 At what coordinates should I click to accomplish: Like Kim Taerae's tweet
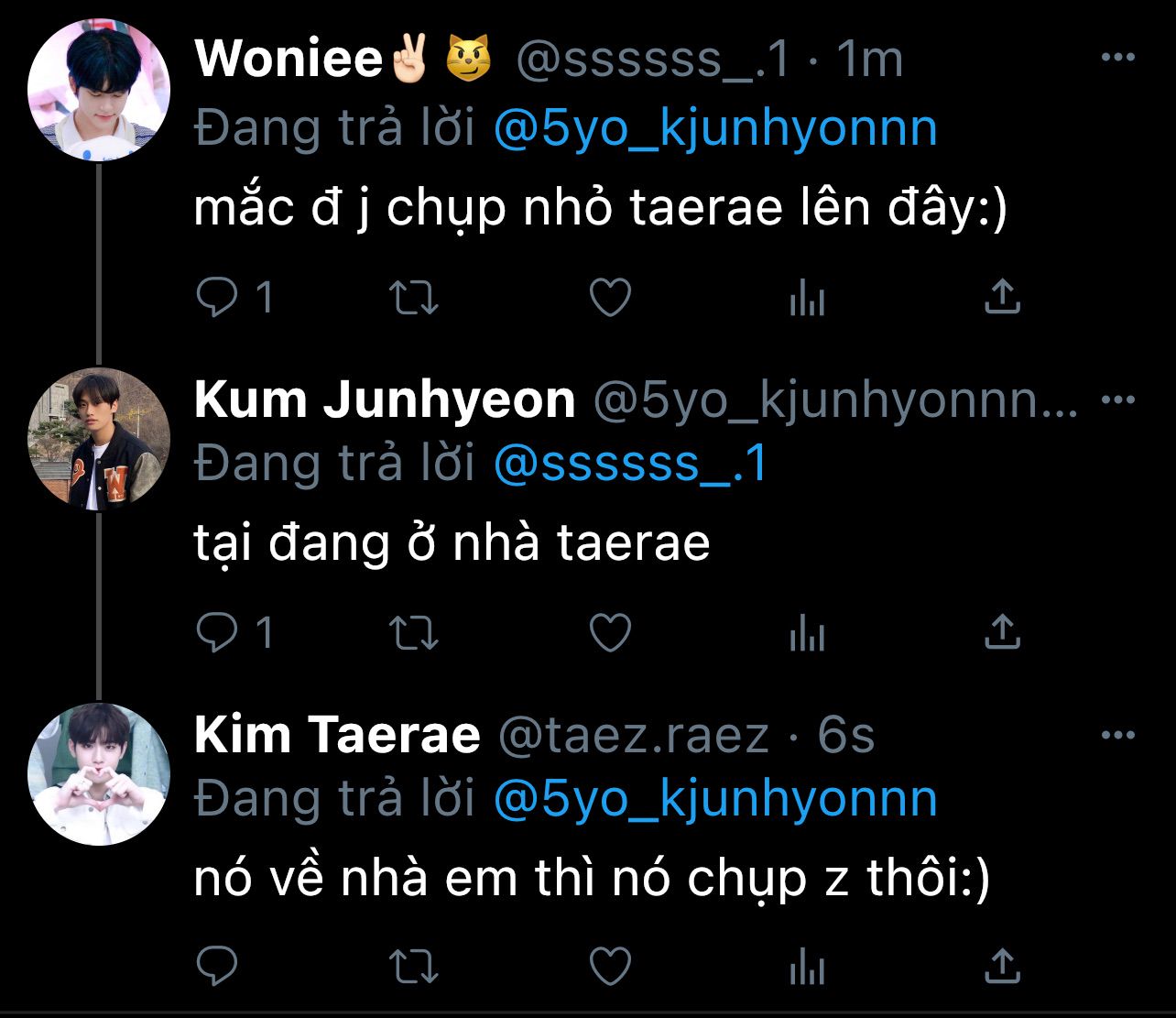coord(610,965)
